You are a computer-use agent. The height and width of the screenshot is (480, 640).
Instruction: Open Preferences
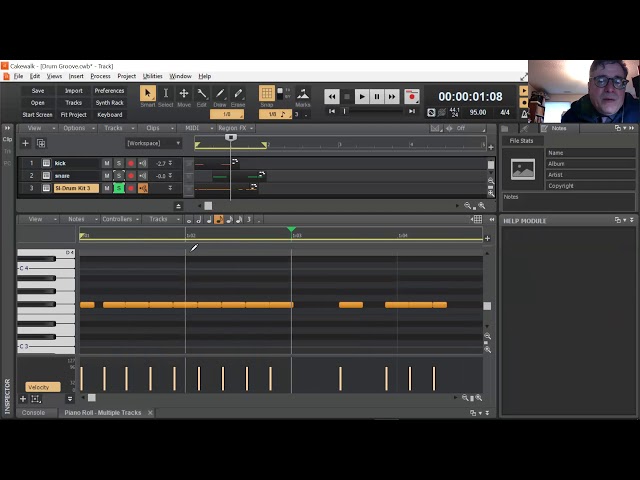tap(109, 91)
